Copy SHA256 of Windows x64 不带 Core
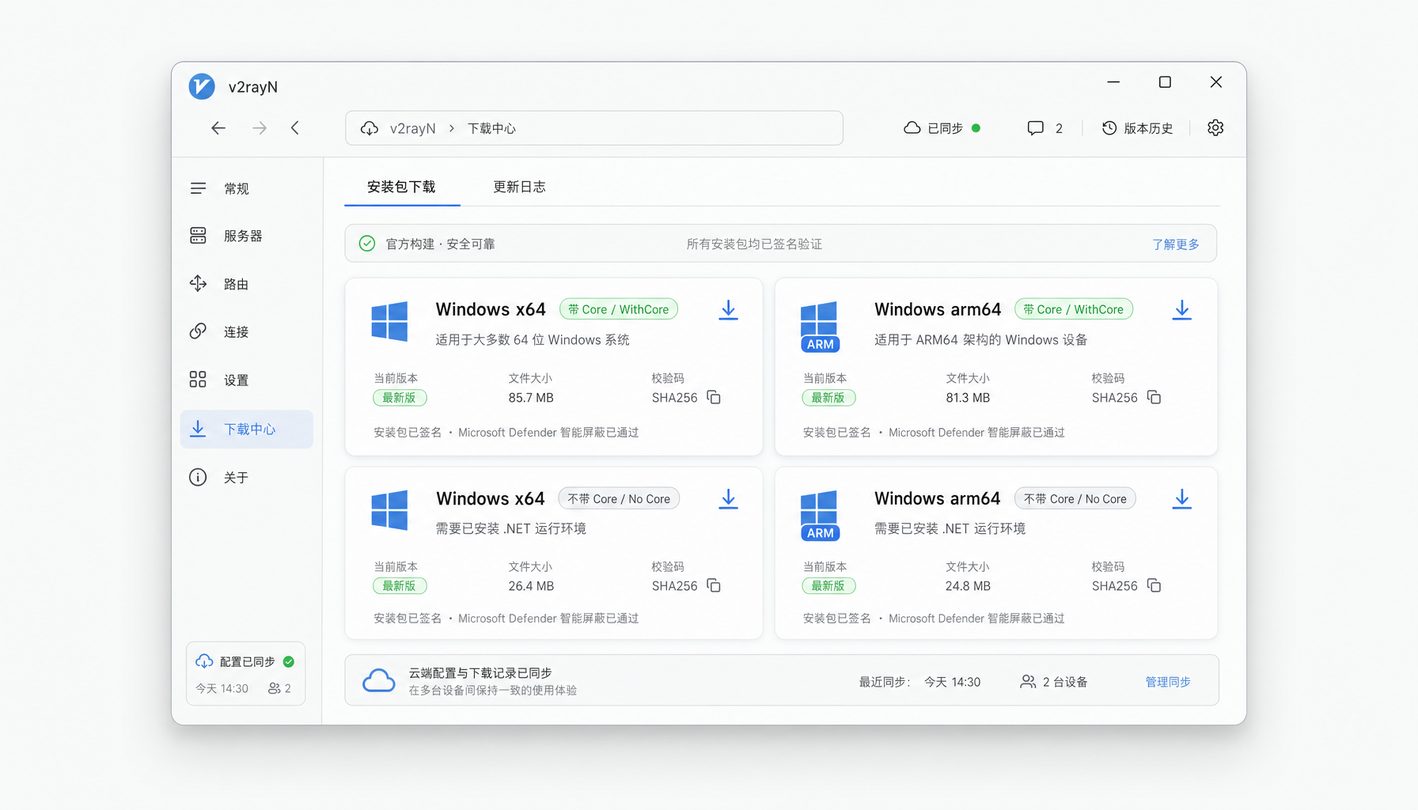This screenshot has height=810, width=1418. point(714,586)
